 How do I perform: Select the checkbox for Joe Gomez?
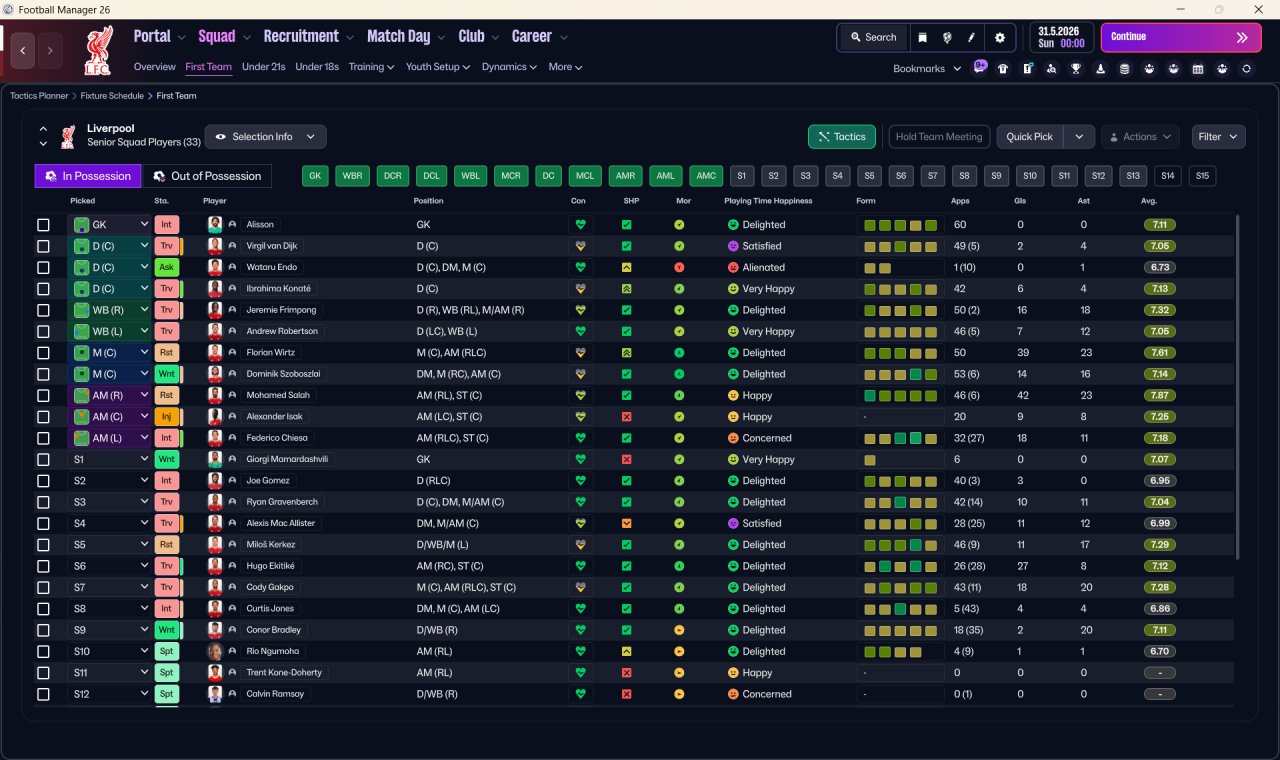click(x=43, y=481)
